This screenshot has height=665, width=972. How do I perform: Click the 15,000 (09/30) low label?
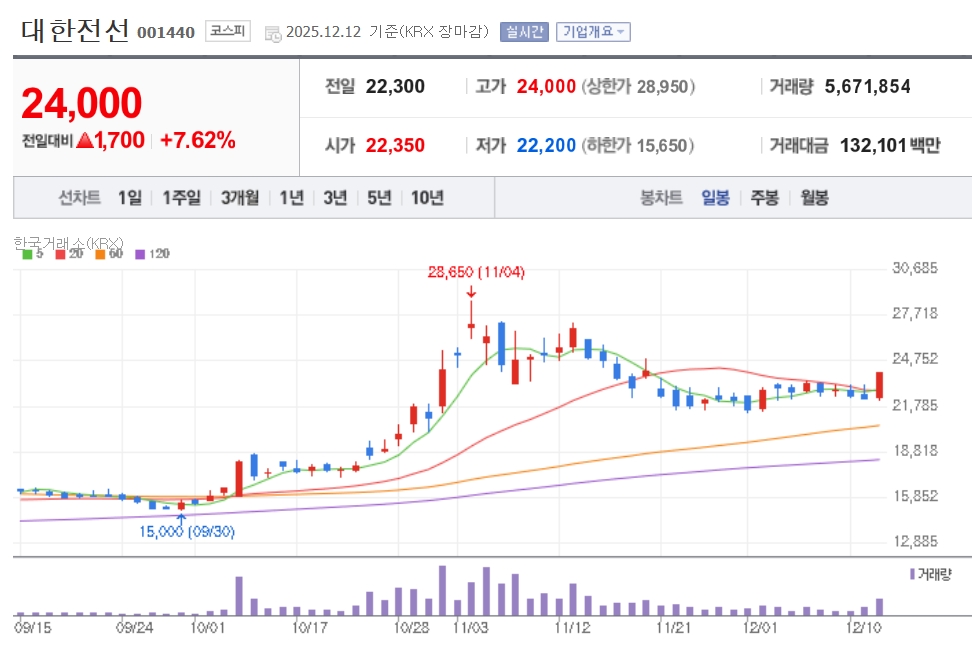point(187,532)
